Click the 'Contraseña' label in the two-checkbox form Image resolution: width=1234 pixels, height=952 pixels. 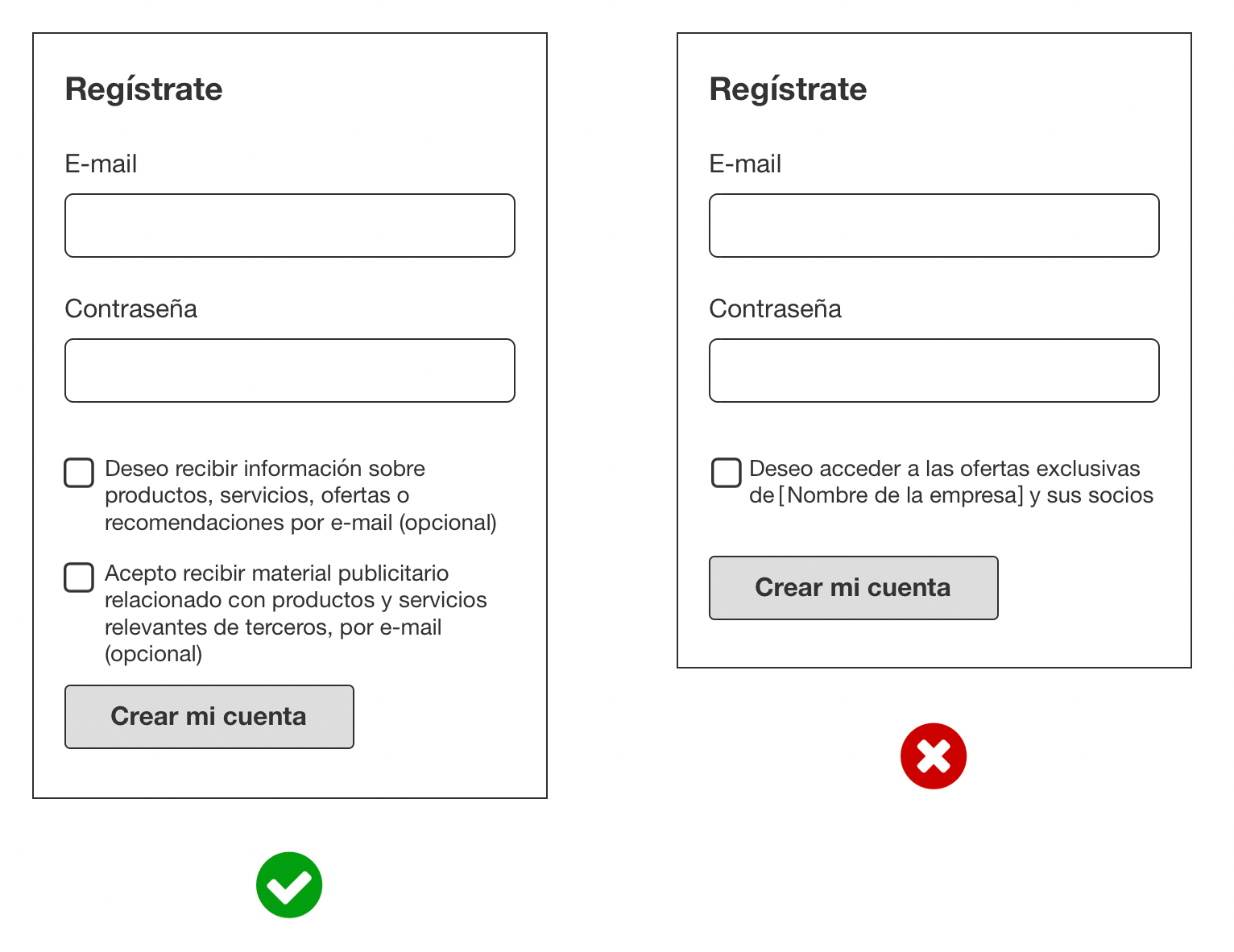pos(131,308)
